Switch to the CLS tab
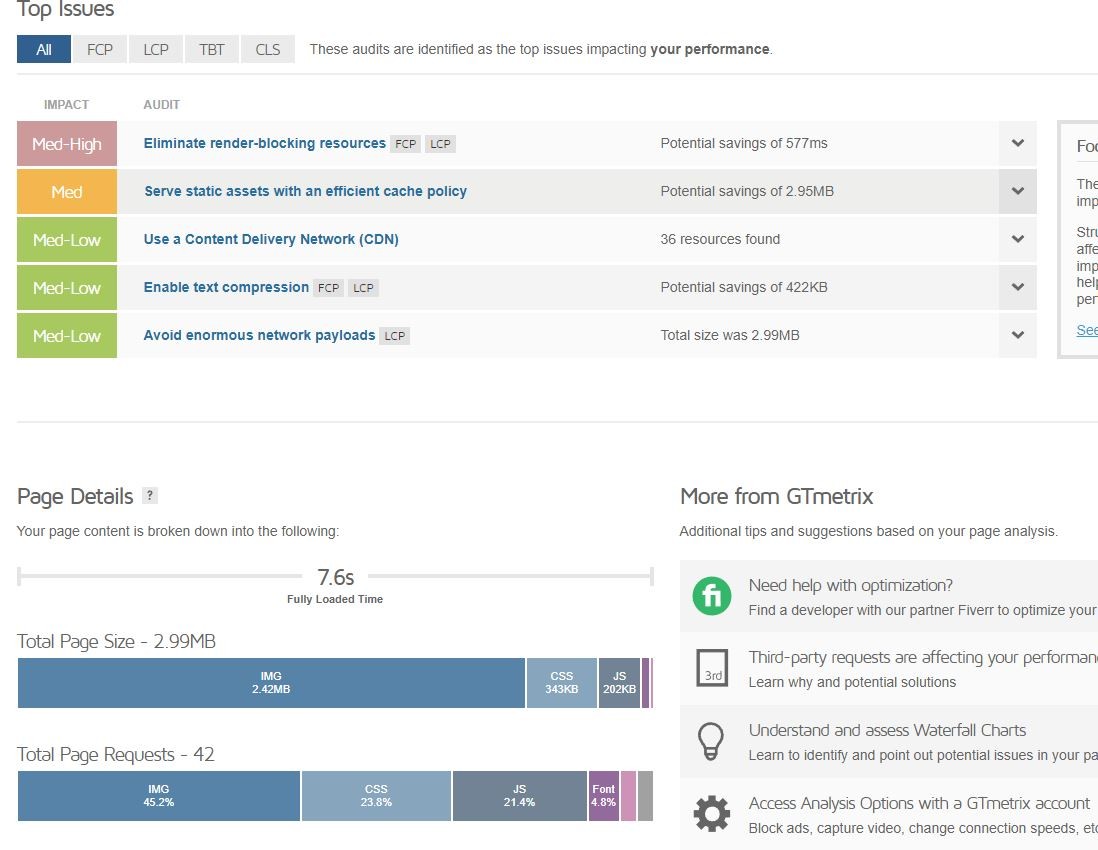Image resolution: width=1098 pixels, height=850 pixels. tap(267, 50)
